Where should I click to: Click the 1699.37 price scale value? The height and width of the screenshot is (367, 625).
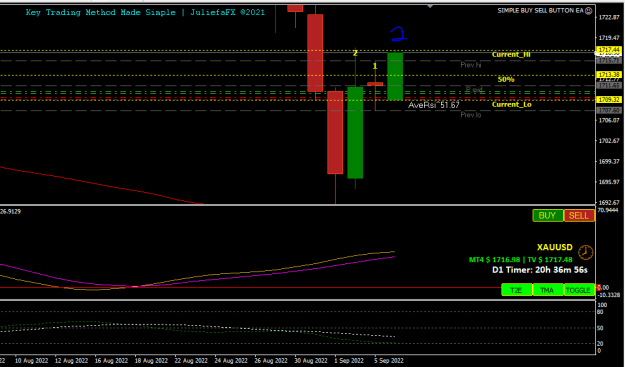coord(609,161)
